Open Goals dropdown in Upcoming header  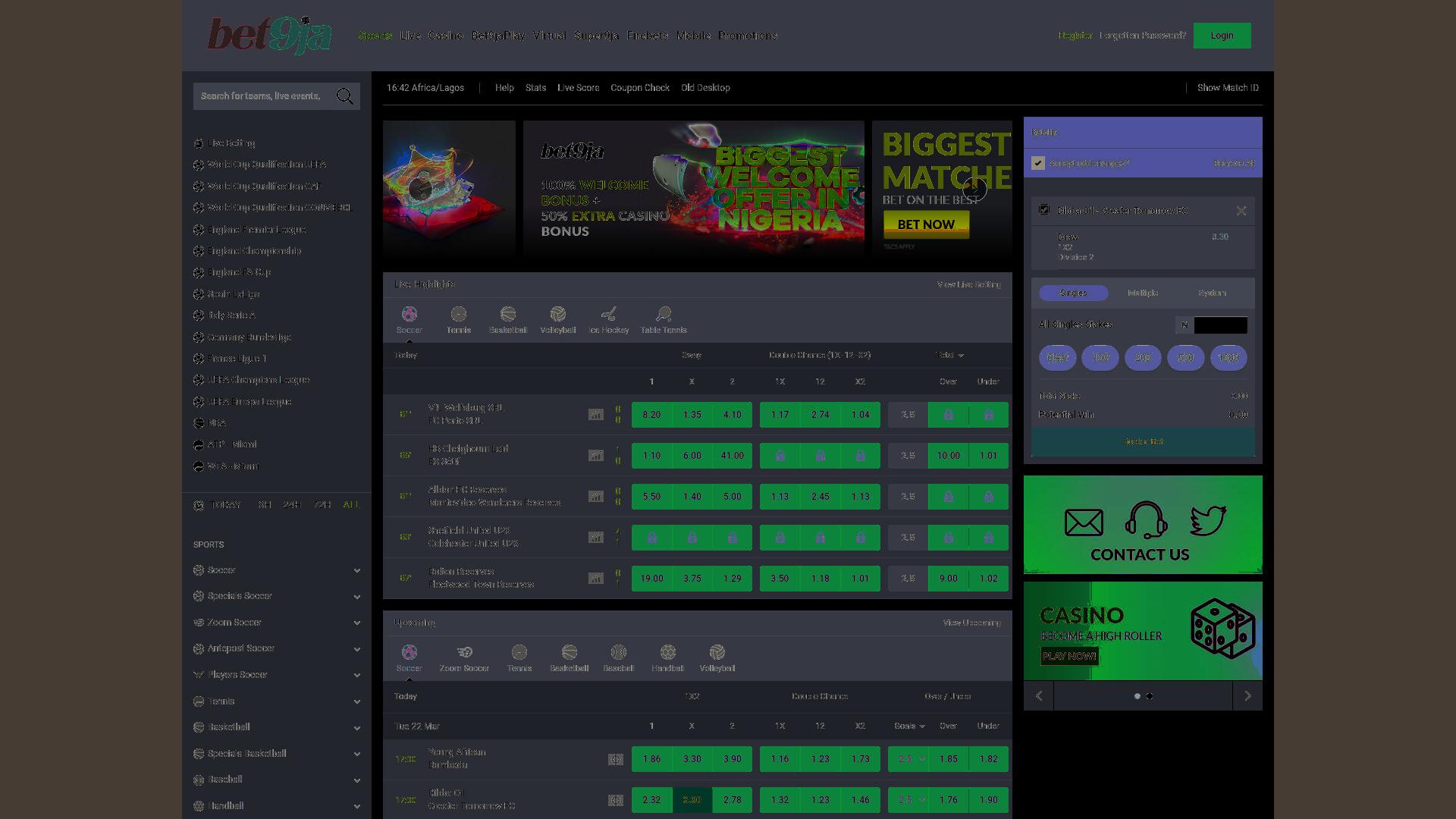(909, 726)
